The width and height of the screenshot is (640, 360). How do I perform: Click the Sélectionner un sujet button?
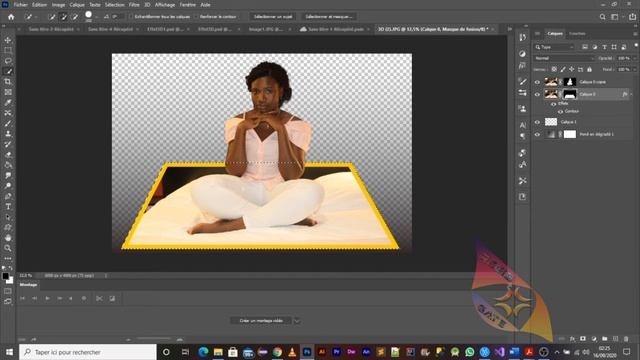273,17
